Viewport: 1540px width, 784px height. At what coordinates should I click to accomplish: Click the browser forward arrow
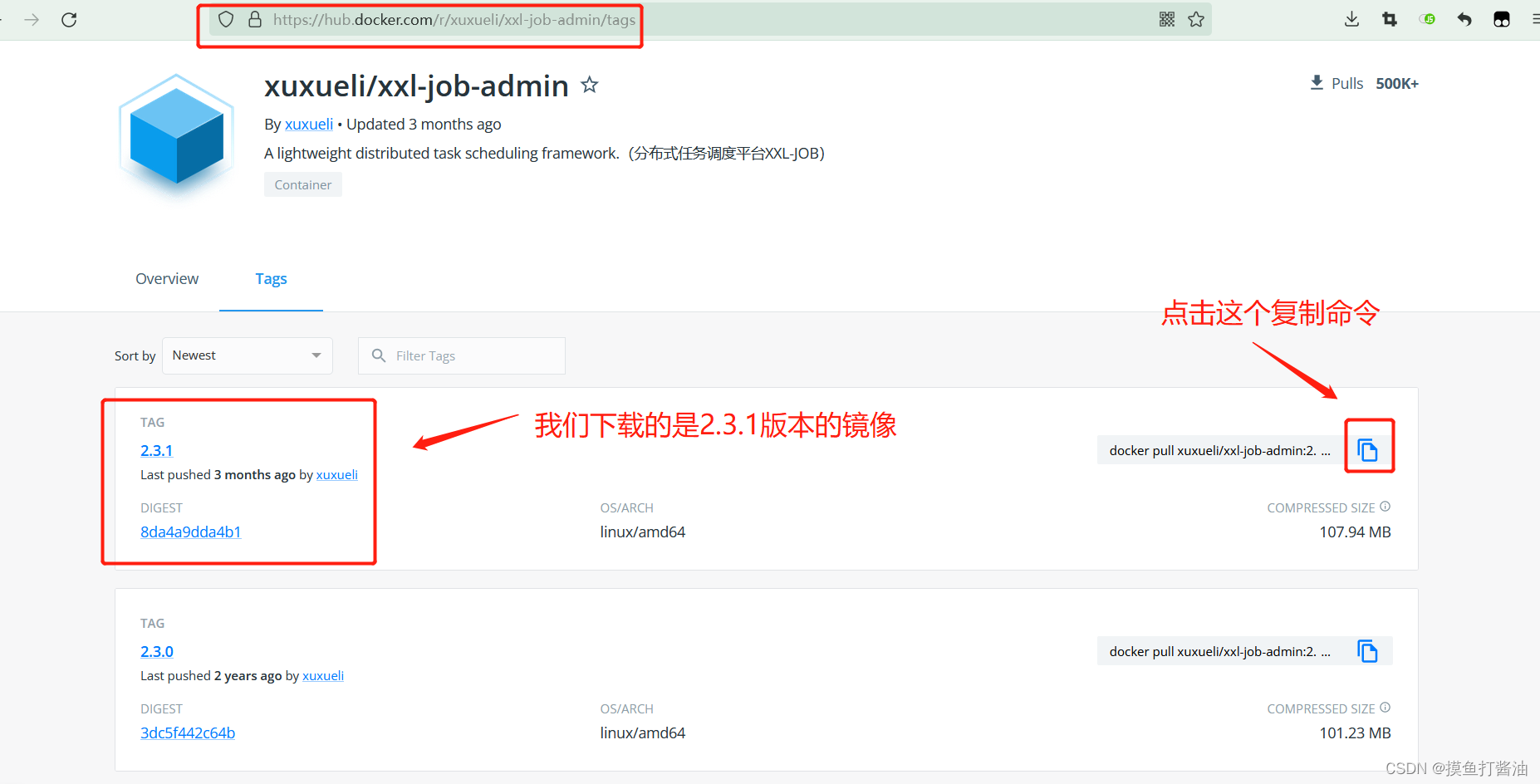point(32,19)
